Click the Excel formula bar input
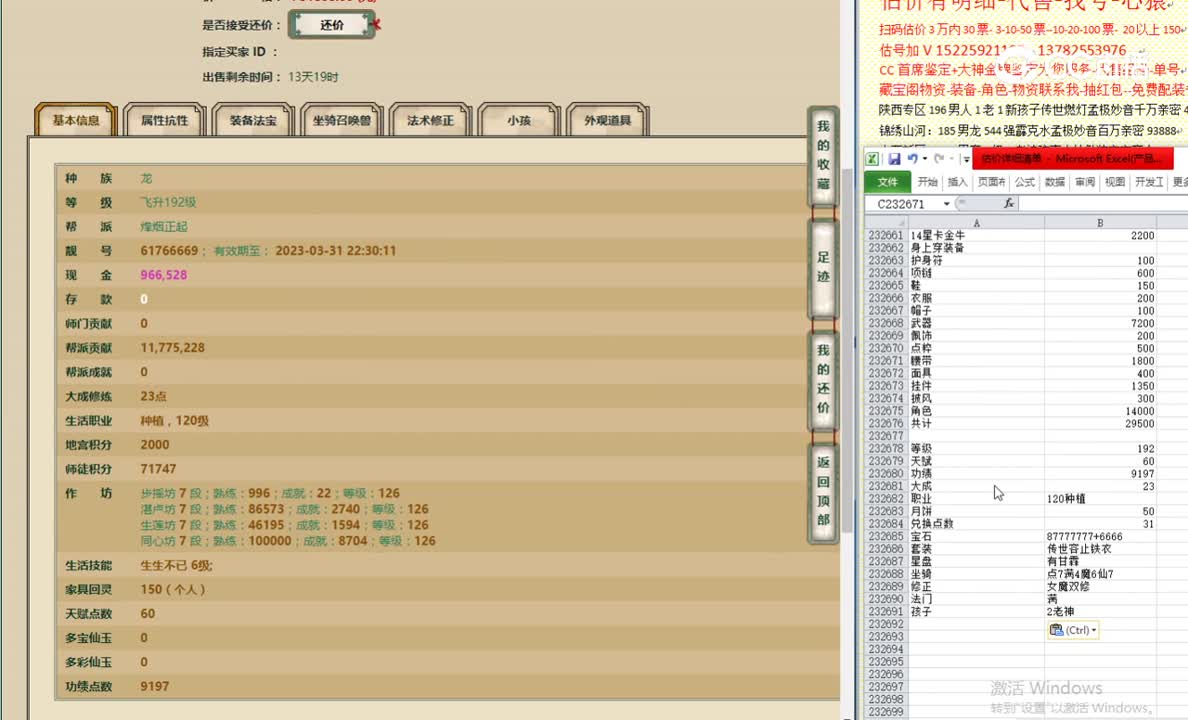The width and height of the screenshot is (1188, 720). coord(1102,204)
